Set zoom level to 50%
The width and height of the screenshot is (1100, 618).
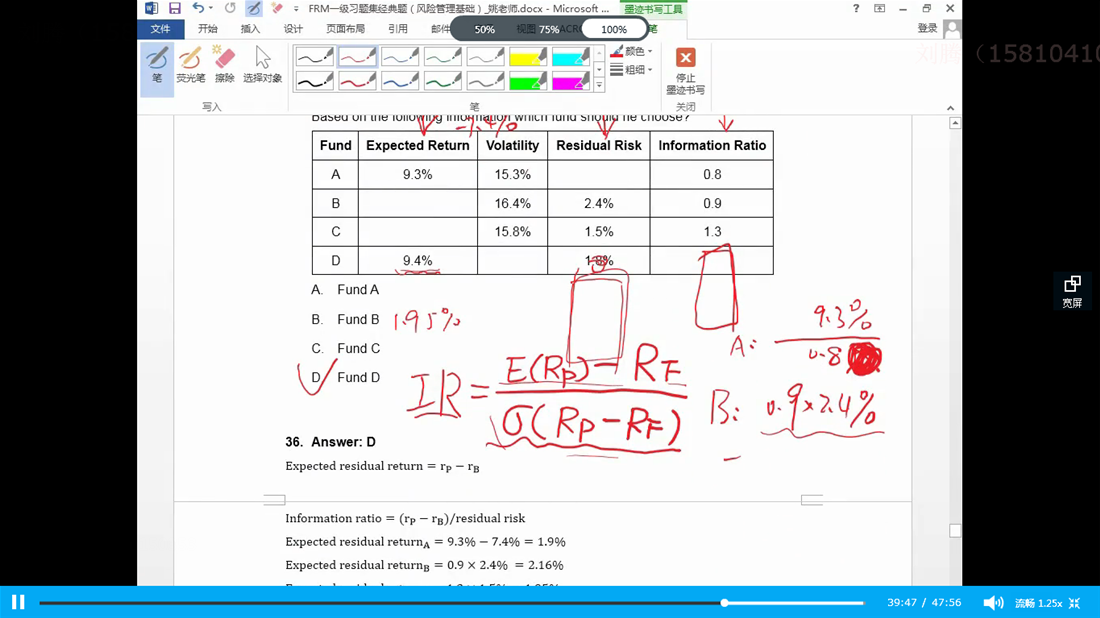click(x=485, y=30)
